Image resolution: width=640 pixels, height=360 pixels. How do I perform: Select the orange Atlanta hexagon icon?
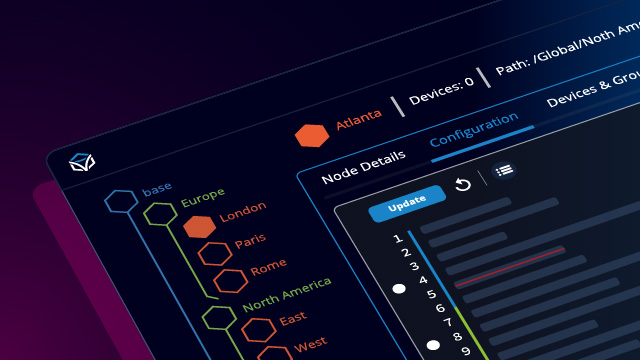(x=312, y=136)
